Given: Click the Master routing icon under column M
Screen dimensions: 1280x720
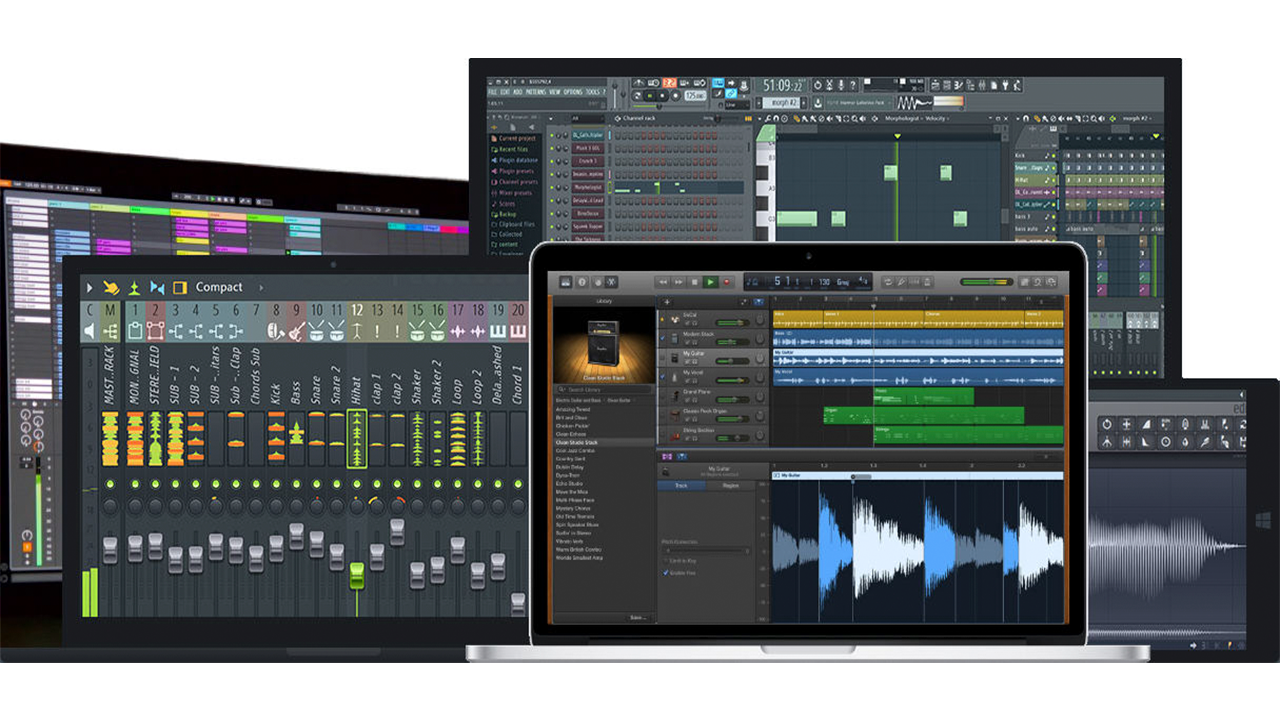Looking at the screenshot, I should (110, 331).
